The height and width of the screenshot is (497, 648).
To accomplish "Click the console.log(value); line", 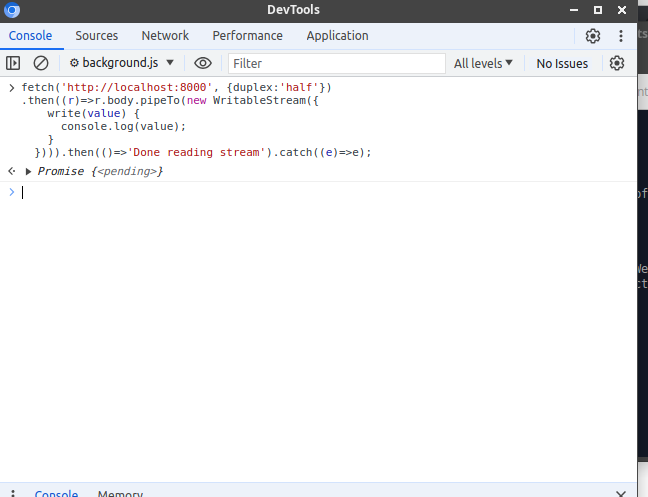I will pyautogui.click(x=124, y=126).
